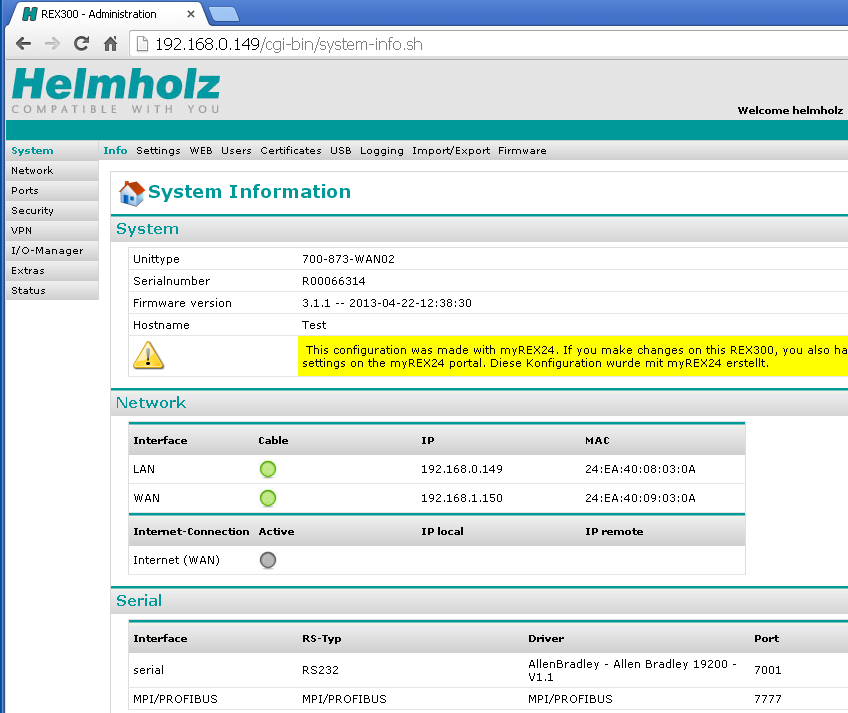Viewport: 848px width, 713px height.
Task: Click the yellow warning triangle icon
Action: 148,355
